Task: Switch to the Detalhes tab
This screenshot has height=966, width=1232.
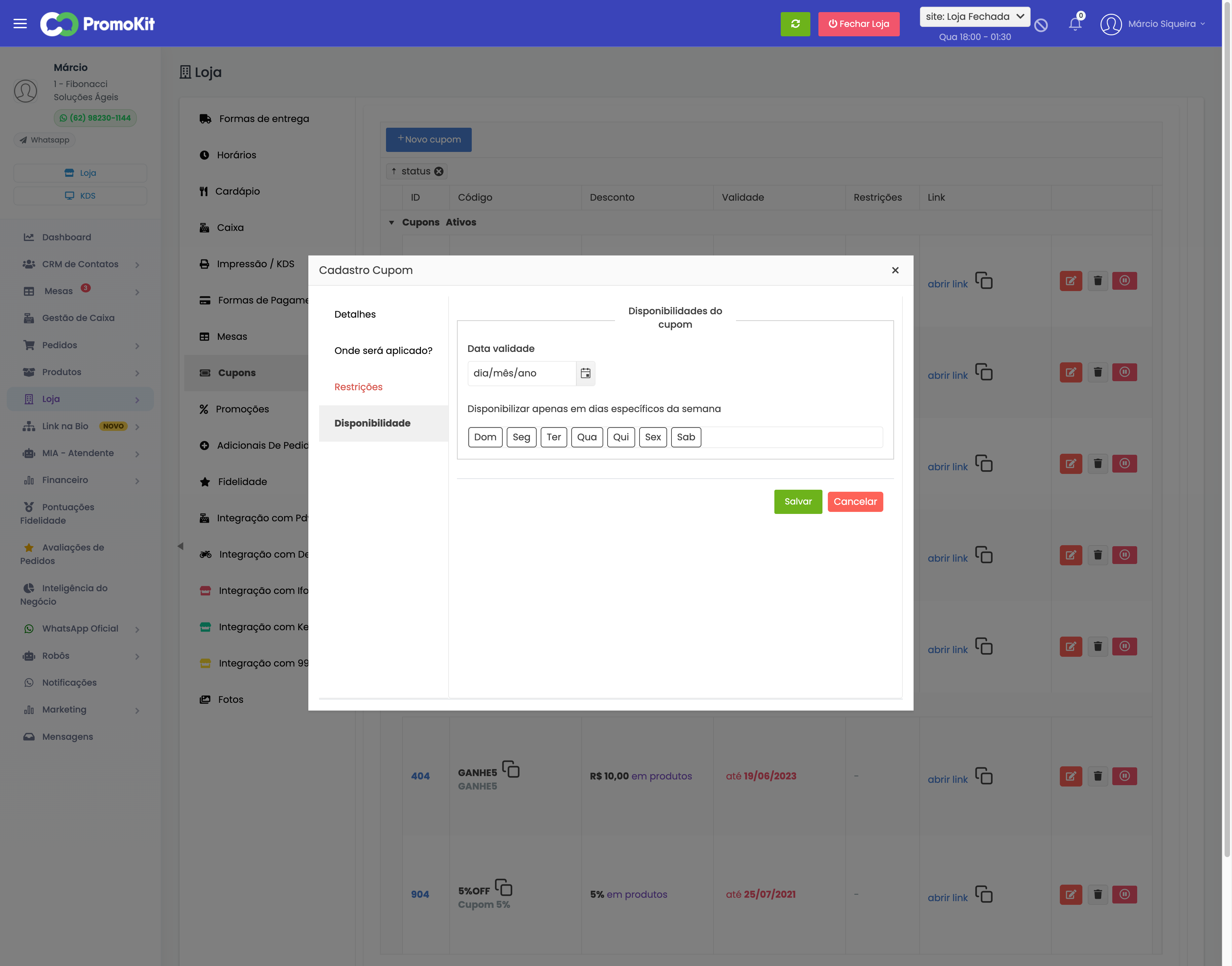Action: [384, 315]
